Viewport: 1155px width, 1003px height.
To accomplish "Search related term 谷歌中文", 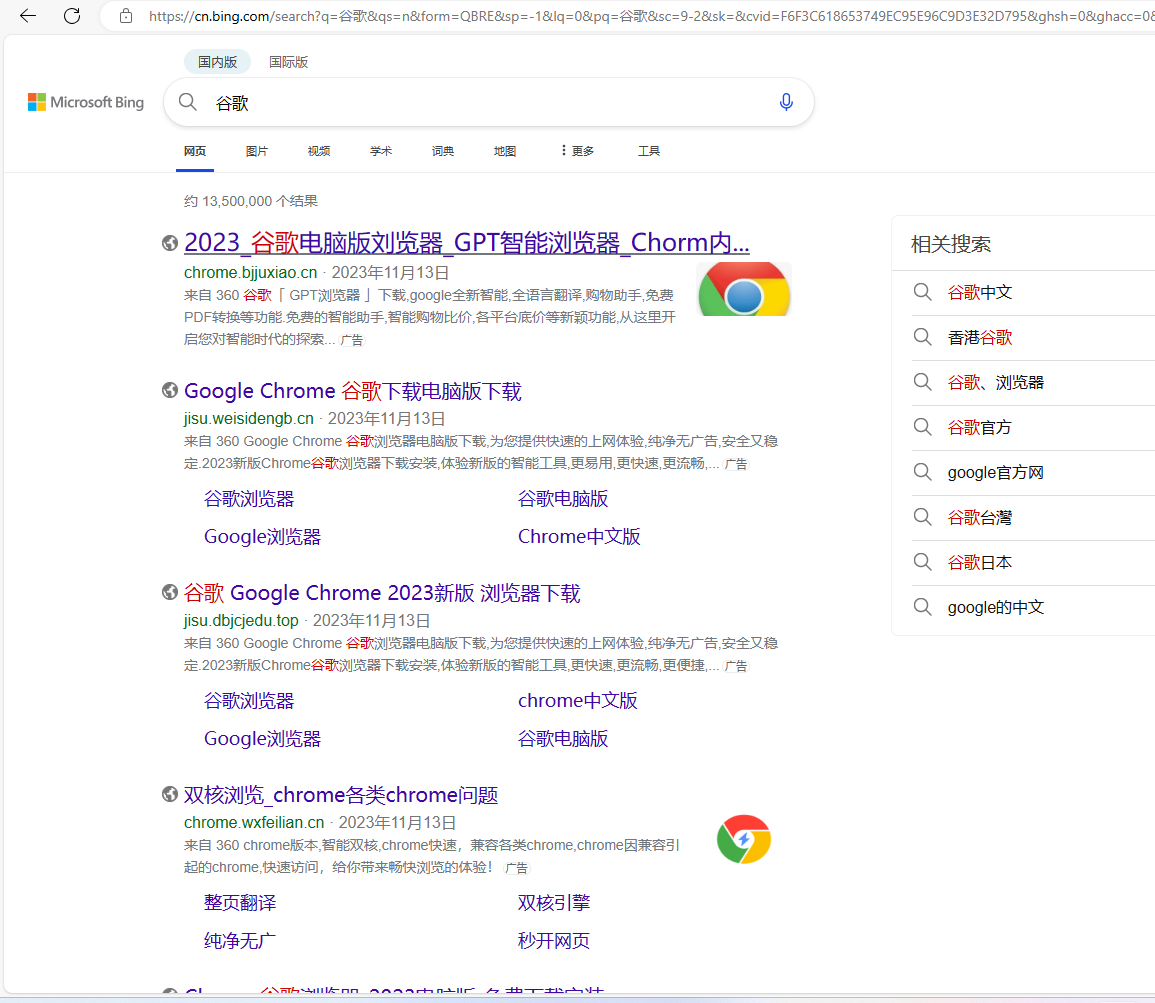I will point(980,292).
